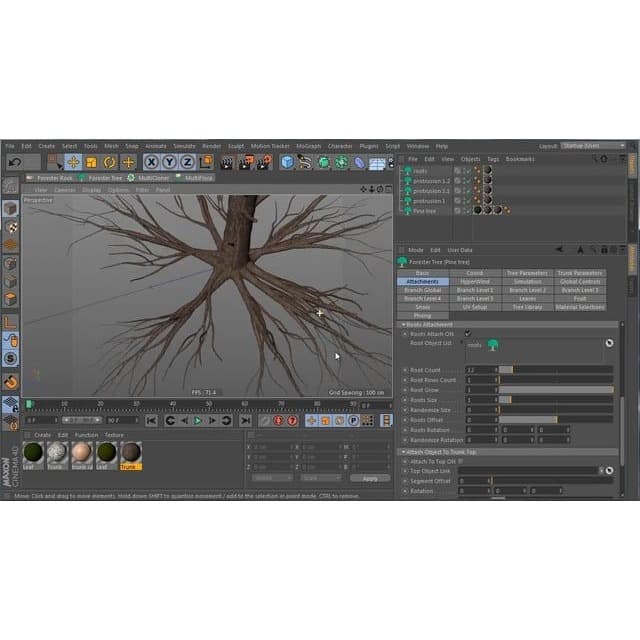Viewport: 640px width, 640px height.
Task: Adjust the Root Count slider
Action: pos(556,370)
